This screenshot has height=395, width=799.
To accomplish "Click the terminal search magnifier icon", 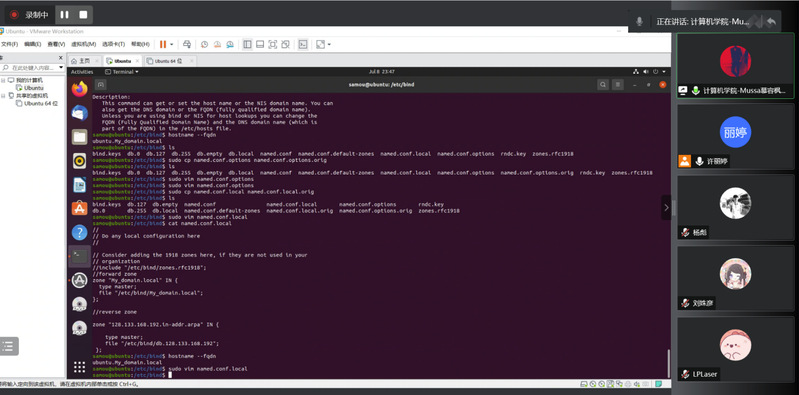I will pyautogui.click(x=603, y=85).
